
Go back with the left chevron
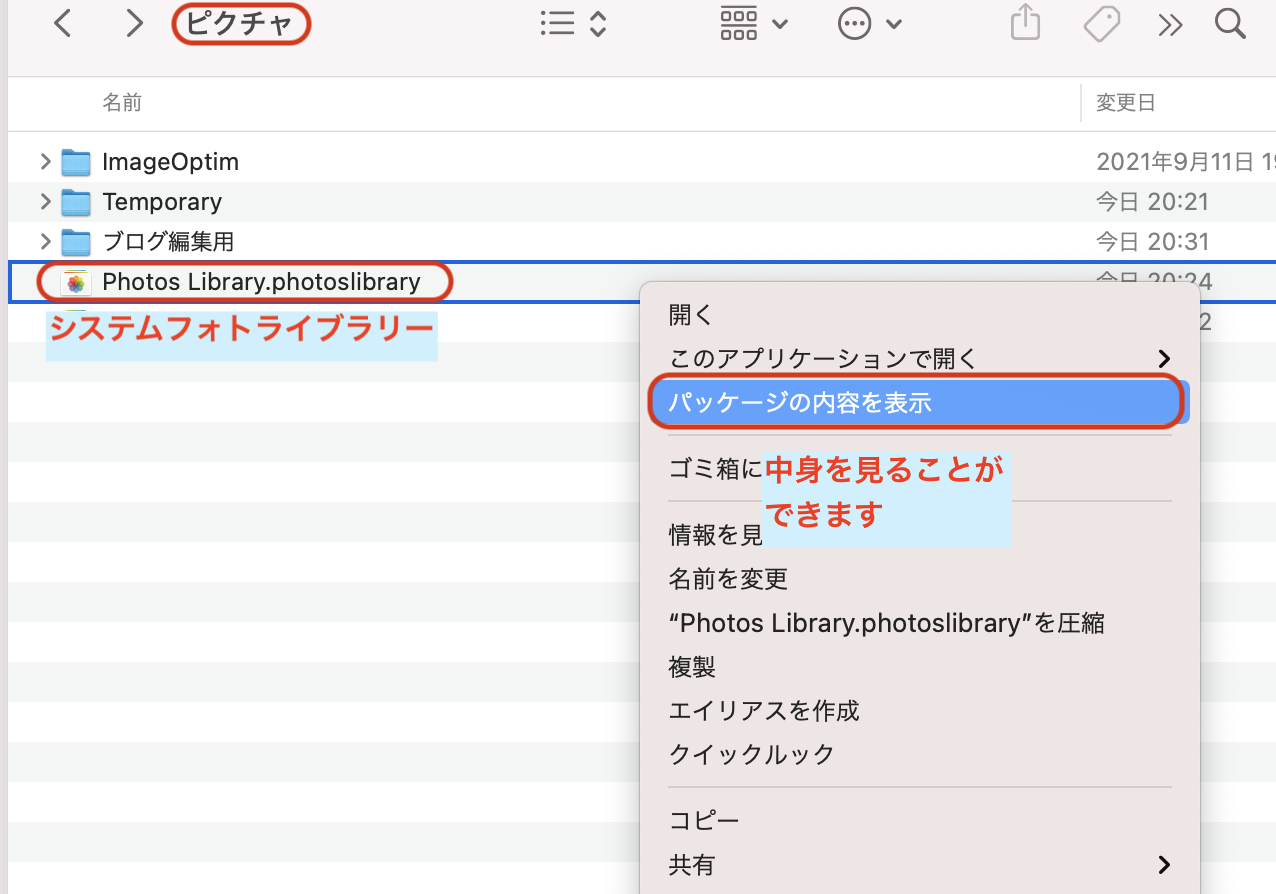62,24
